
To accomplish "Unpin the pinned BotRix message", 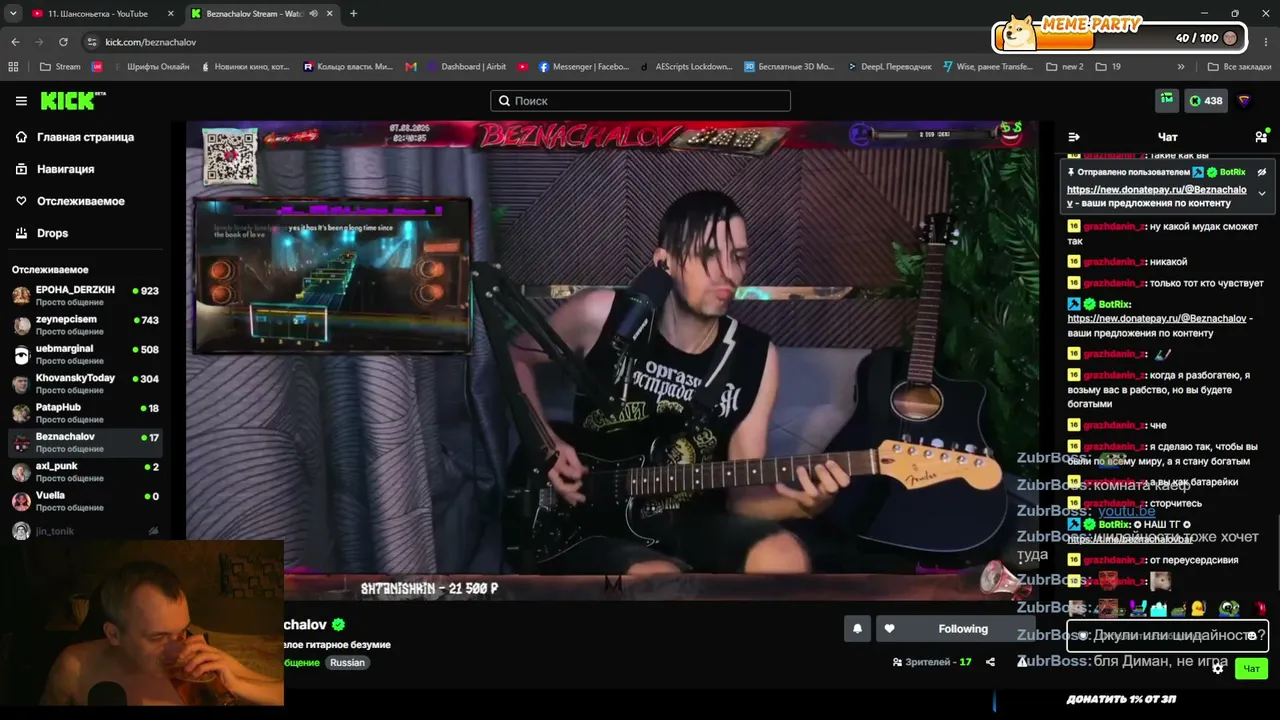I will click(1262, 172).
